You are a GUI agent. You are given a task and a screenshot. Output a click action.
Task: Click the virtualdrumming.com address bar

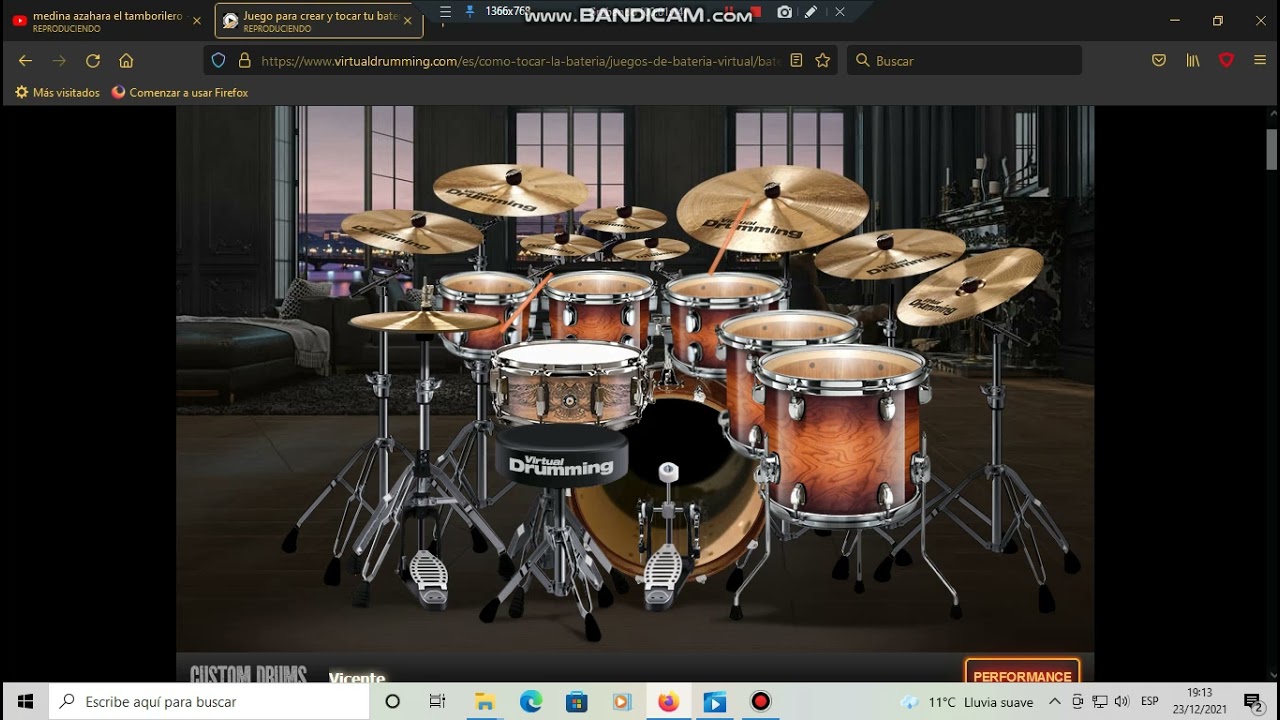[520, 61]
